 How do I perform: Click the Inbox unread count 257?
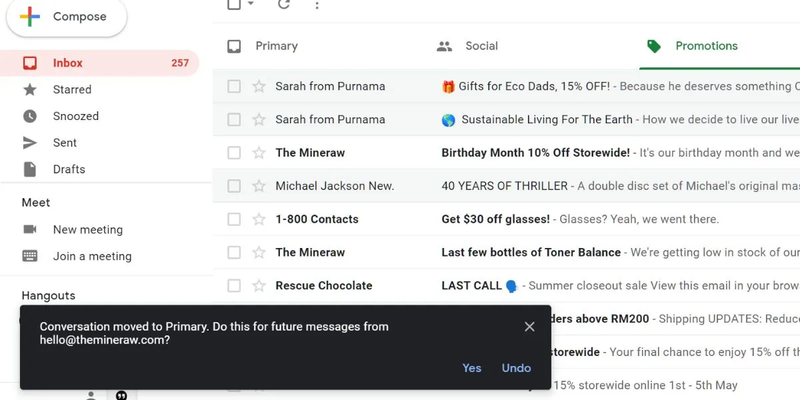pos(180,63)
